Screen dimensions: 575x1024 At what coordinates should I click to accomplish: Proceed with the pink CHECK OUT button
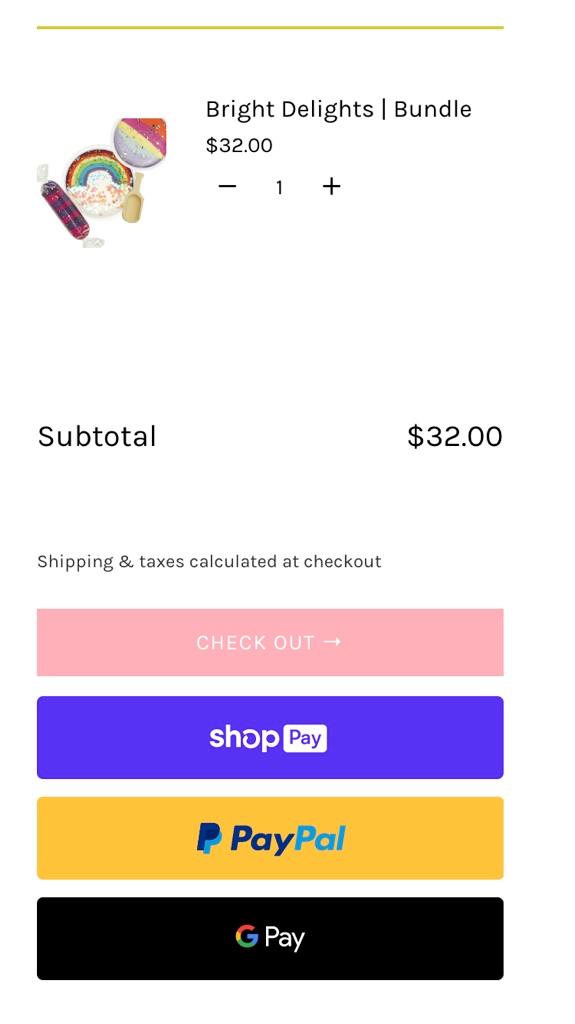tap(270, 642)
